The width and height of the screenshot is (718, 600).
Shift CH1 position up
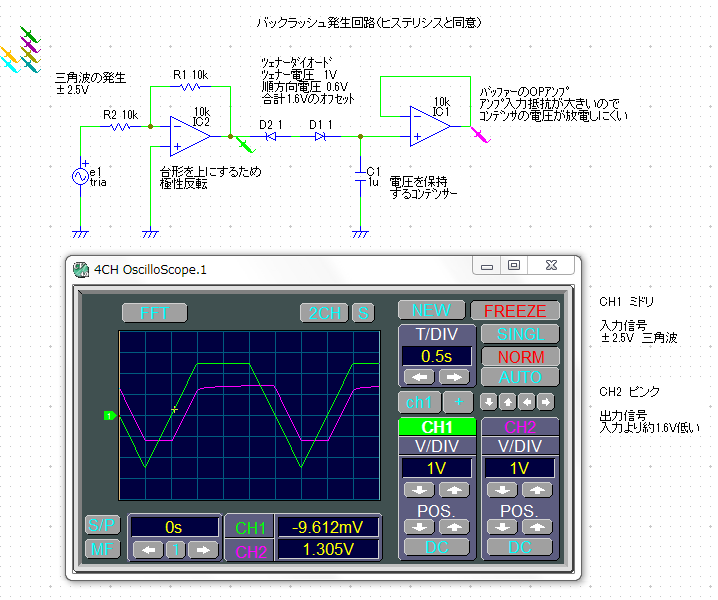tap(454, 527)
